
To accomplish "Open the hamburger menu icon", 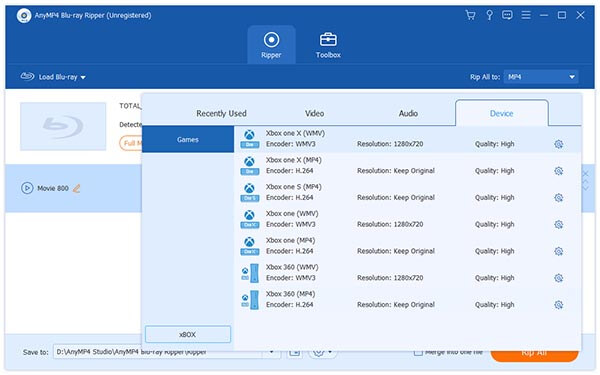I will coord(526,15).
